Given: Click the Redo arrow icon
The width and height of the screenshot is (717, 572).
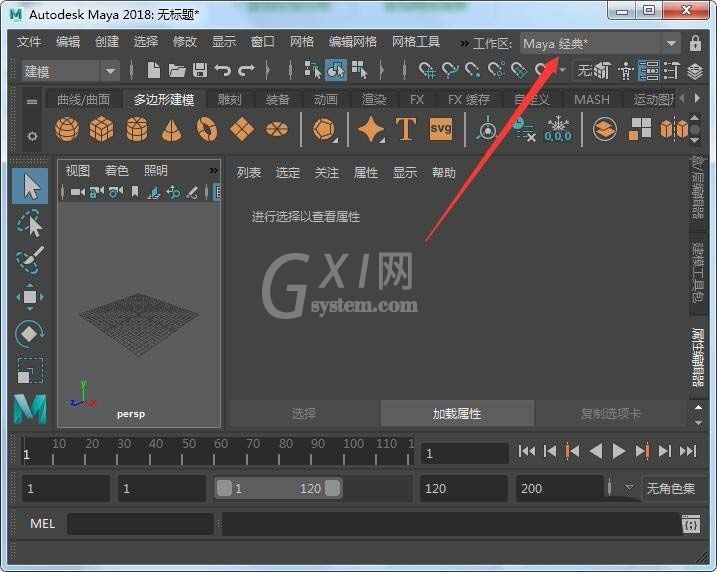Looking at the screenshot, I should [246, 70].
